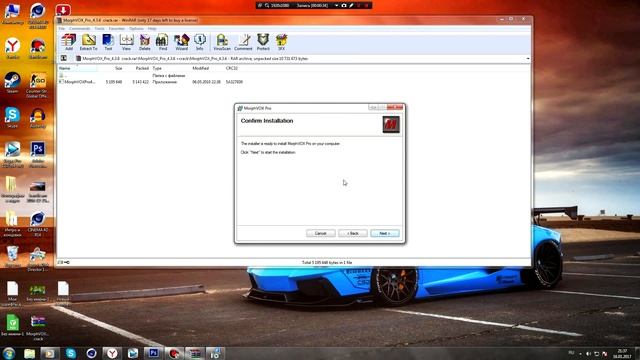Screen dimensions: 640x360
Task: Open the Wizard toolbar icon
Action: click(x=181, y=42)
